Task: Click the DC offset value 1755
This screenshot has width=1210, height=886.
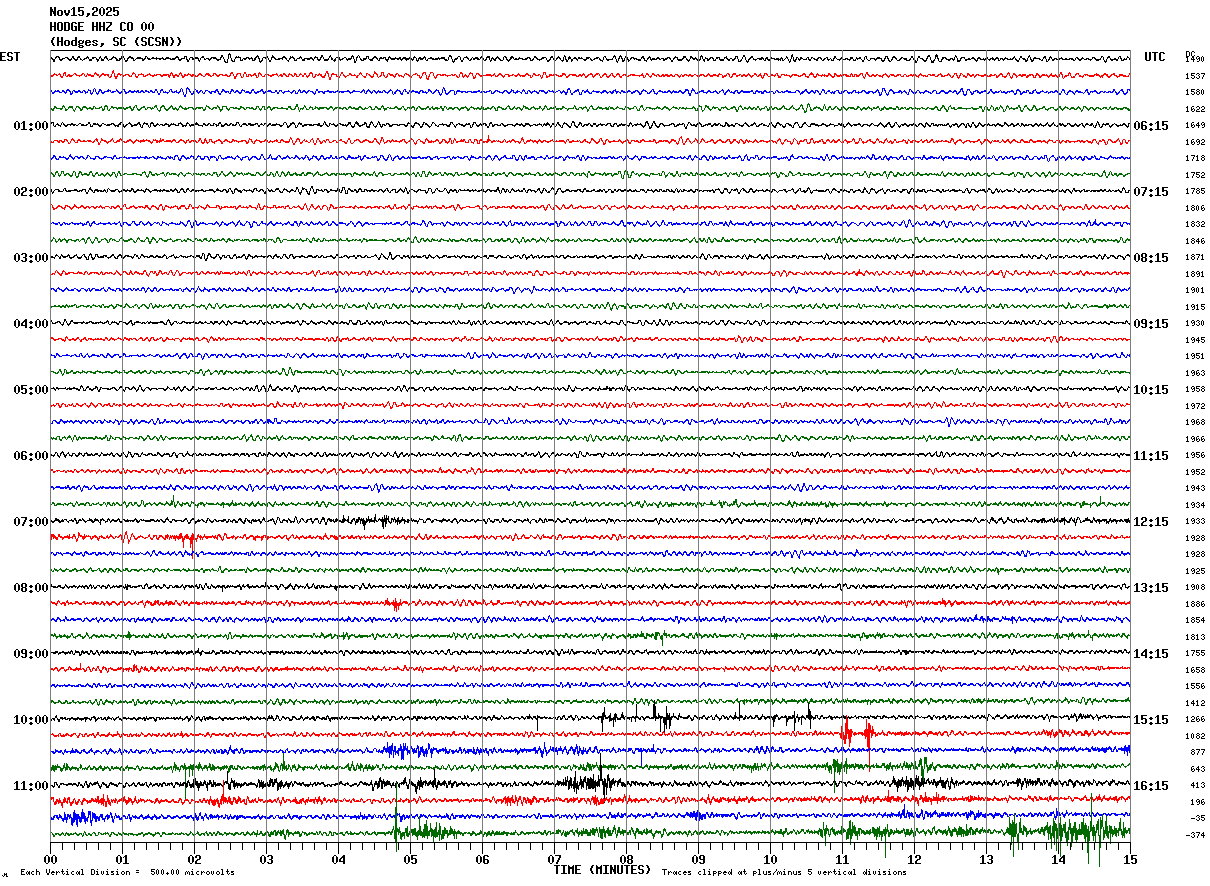Action: pyautogui.click(x=1195, y=654)
